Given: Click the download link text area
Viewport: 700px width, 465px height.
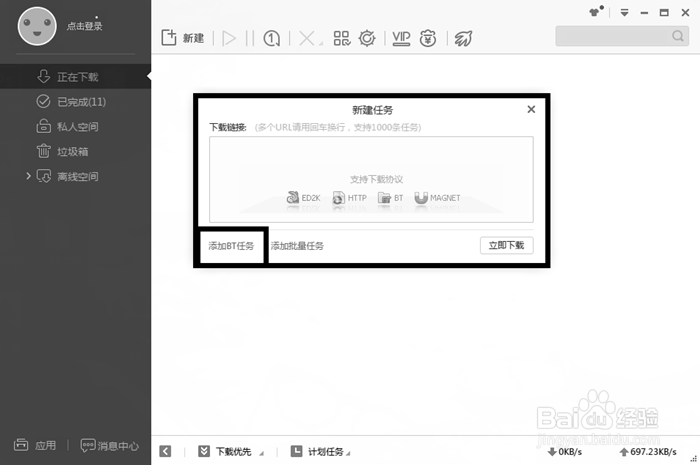Looking at the screenshot, I should (371, 179).
